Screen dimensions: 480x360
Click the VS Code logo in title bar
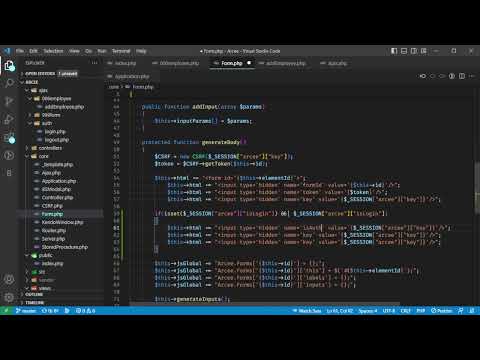click(x=7, y=51)
